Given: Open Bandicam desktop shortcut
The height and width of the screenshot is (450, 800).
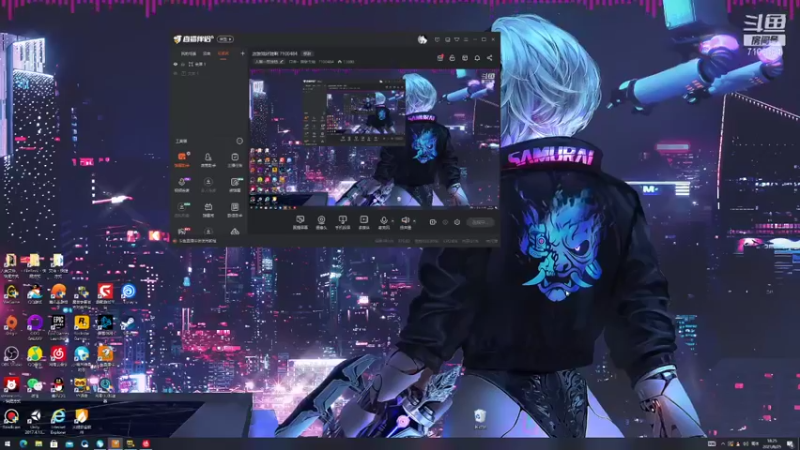Looking at the screenshot, I should coord(11,419).
